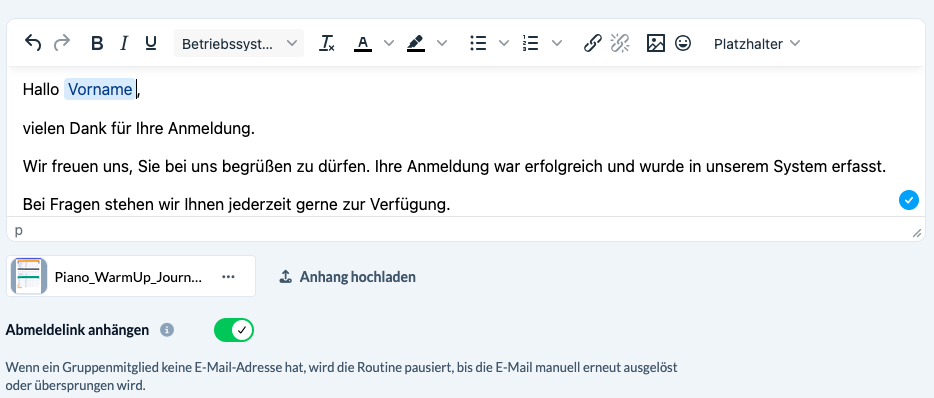Insert an image into the email
934x398 pixels.
click(655, 43)
